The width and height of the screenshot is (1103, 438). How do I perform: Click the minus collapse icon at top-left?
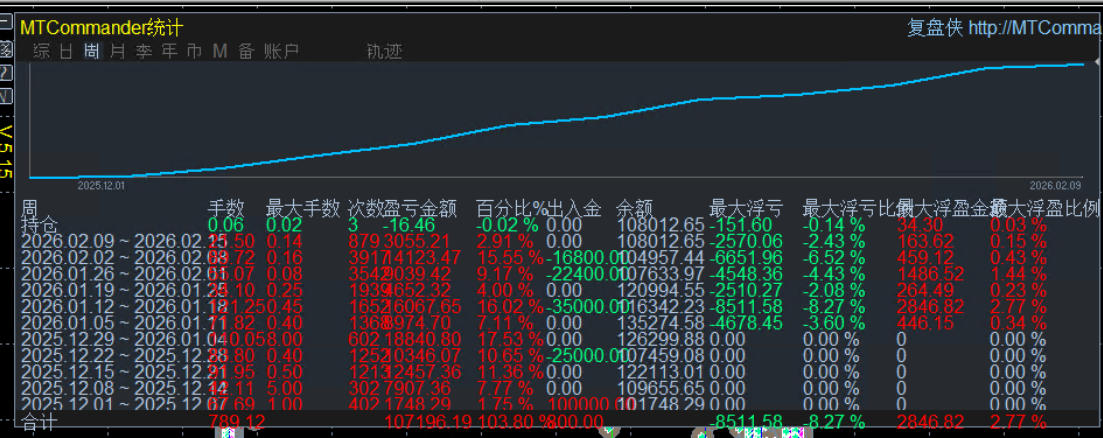[x=6, y=22]
